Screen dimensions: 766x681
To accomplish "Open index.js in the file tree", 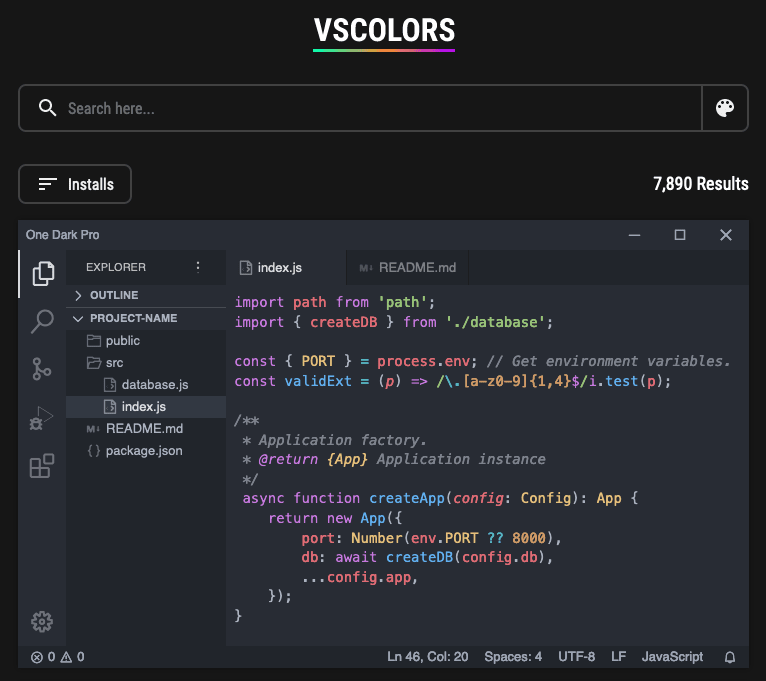I will [x=146, y=406].
